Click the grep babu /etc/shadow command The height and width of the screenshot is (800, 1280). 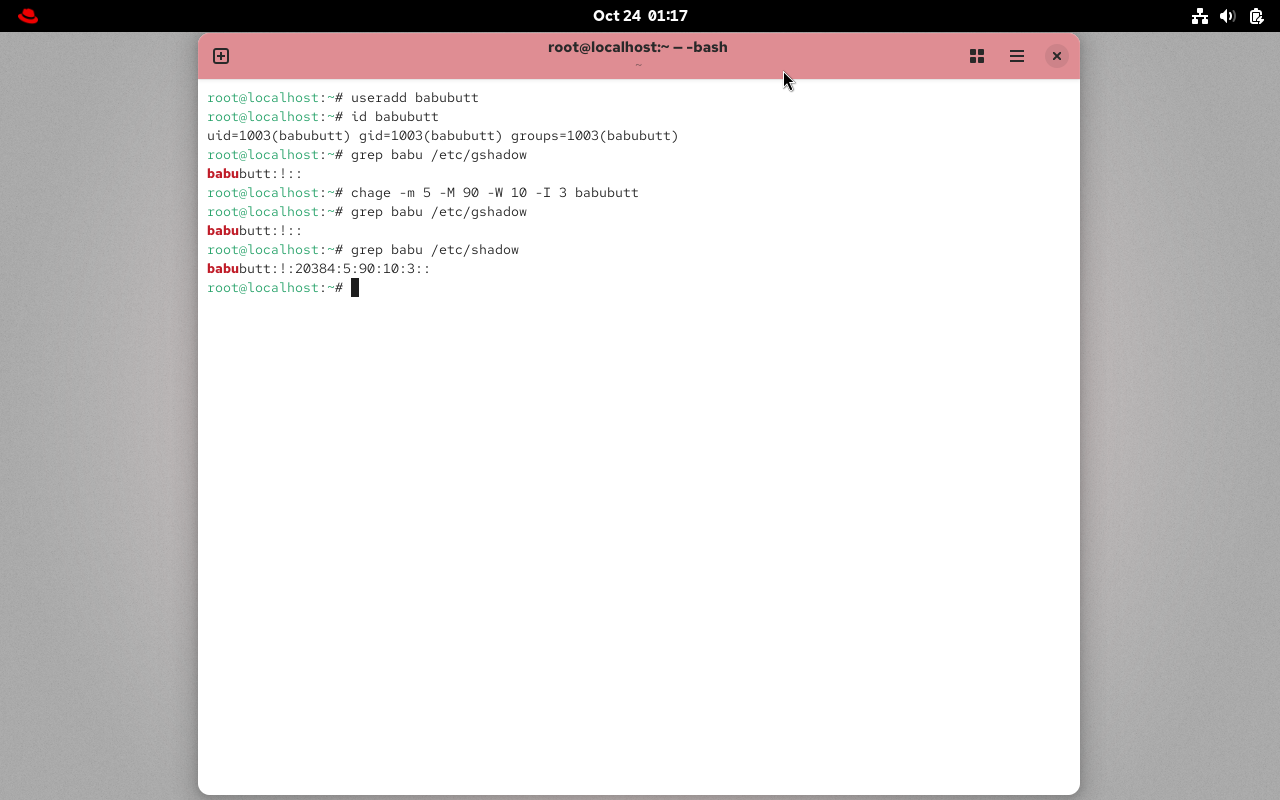click(x=434, y=250)
